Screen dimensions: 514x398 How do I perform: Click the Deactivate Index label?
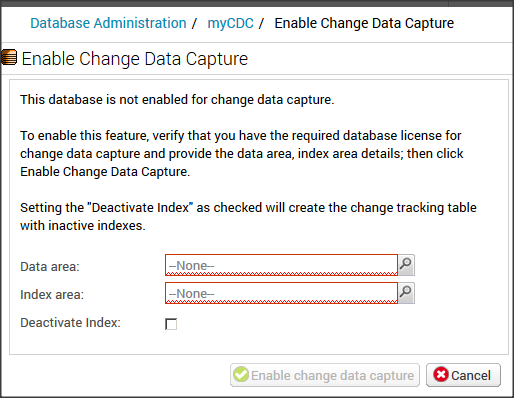coord(70,323)
